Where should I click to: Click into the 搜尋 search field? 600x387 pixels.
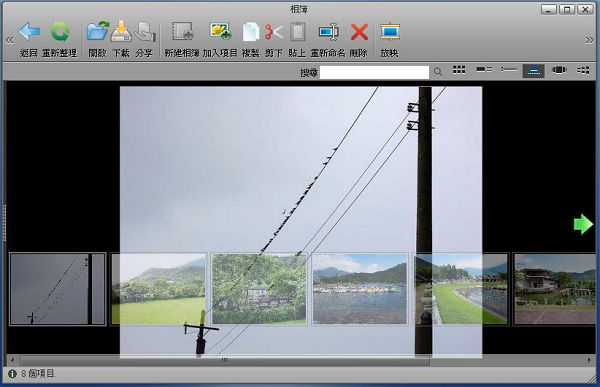pos(374,72)
